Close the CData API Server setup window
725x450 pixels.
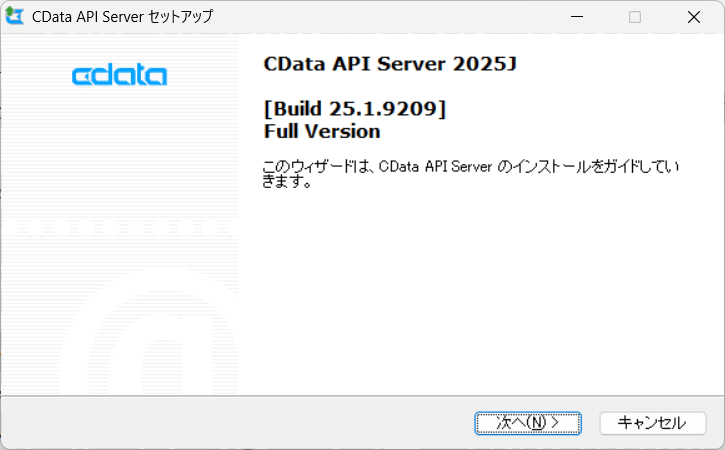(x=693, y=17)
